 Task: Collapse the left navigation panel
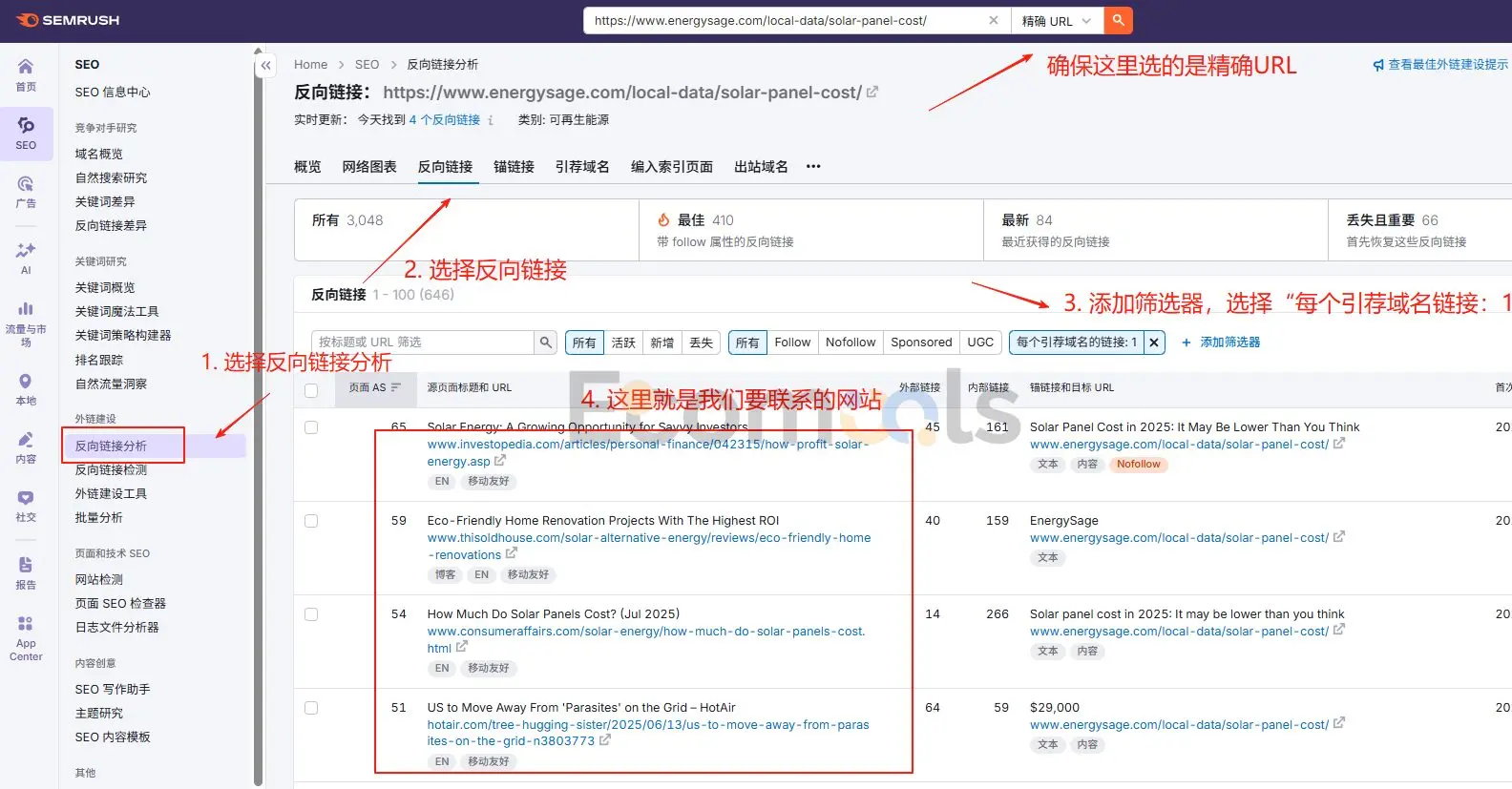pos(266,66)
